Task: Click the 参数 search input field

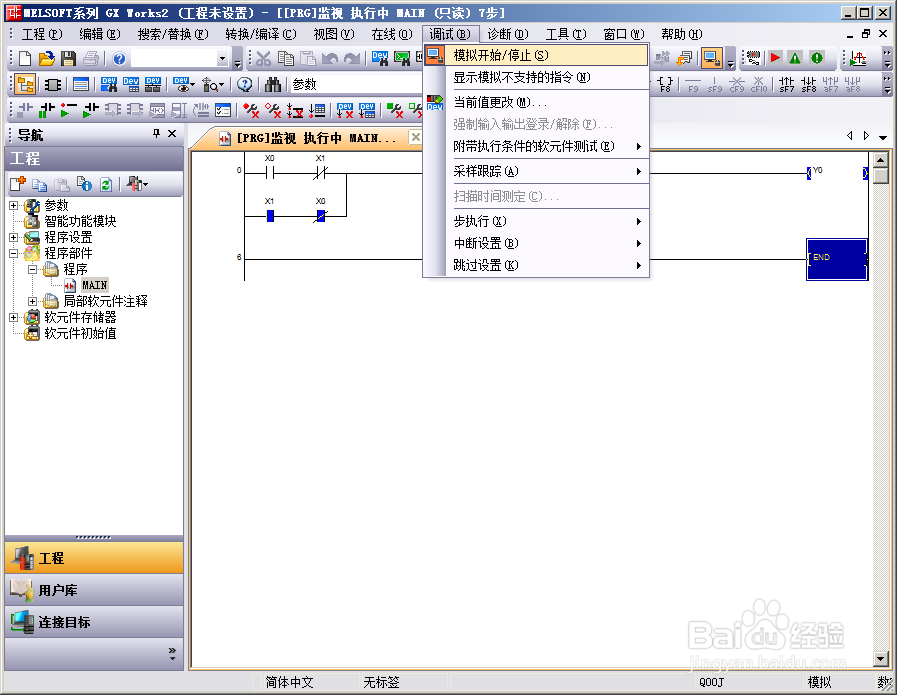Action: click(x=356, y=85)
